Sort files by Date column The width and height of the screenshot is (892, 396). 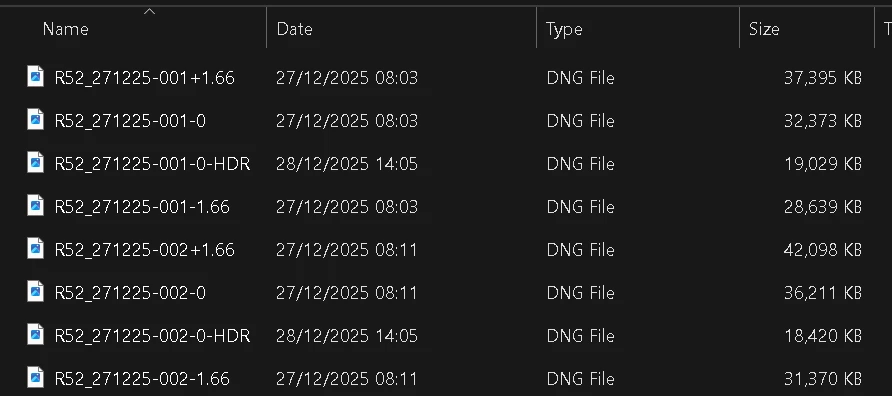click(x=294, y=29)
